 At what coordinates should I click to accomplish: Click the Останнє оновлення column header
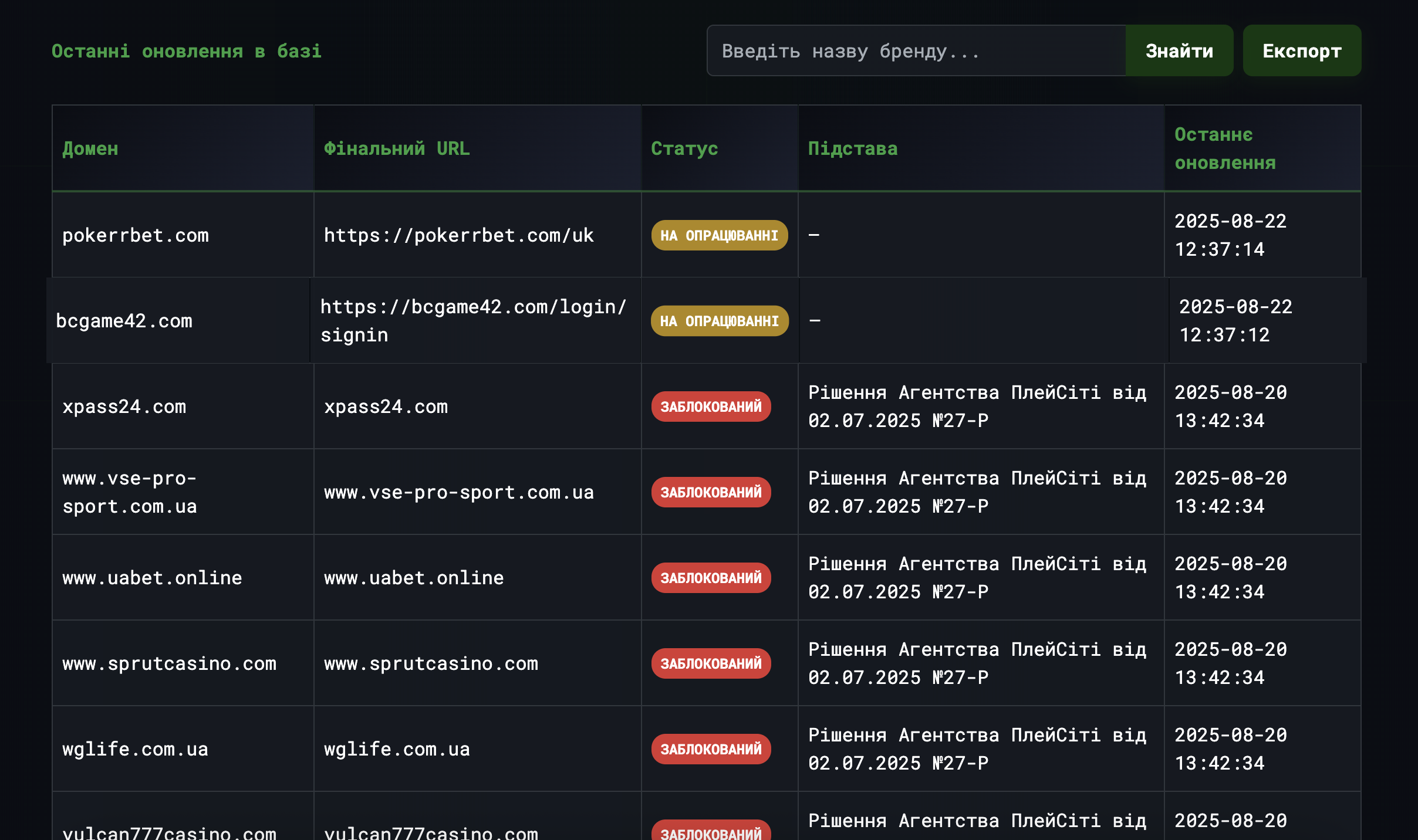click(1225, 148)
